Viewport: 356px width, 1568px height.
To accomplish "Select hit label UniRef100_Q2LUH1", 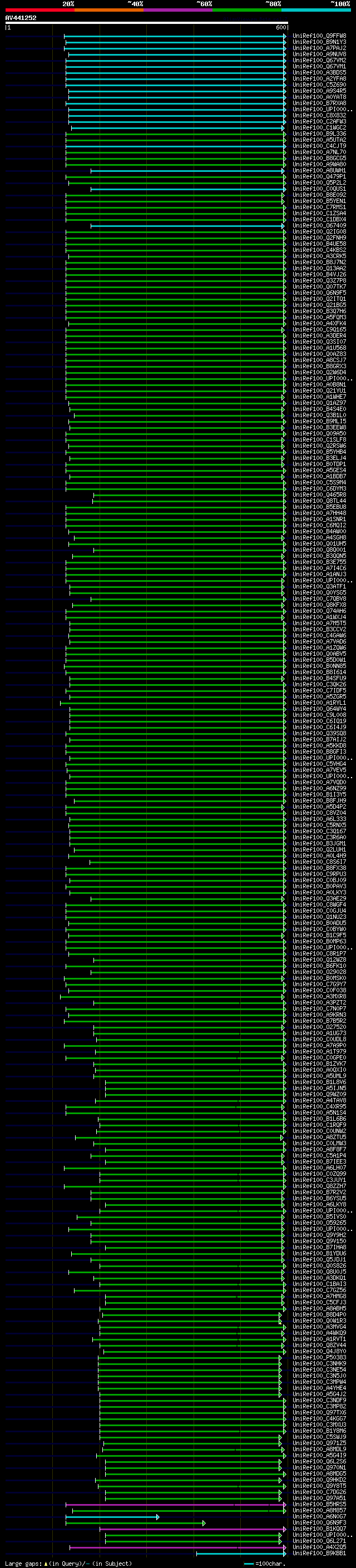I will [319, 849].
